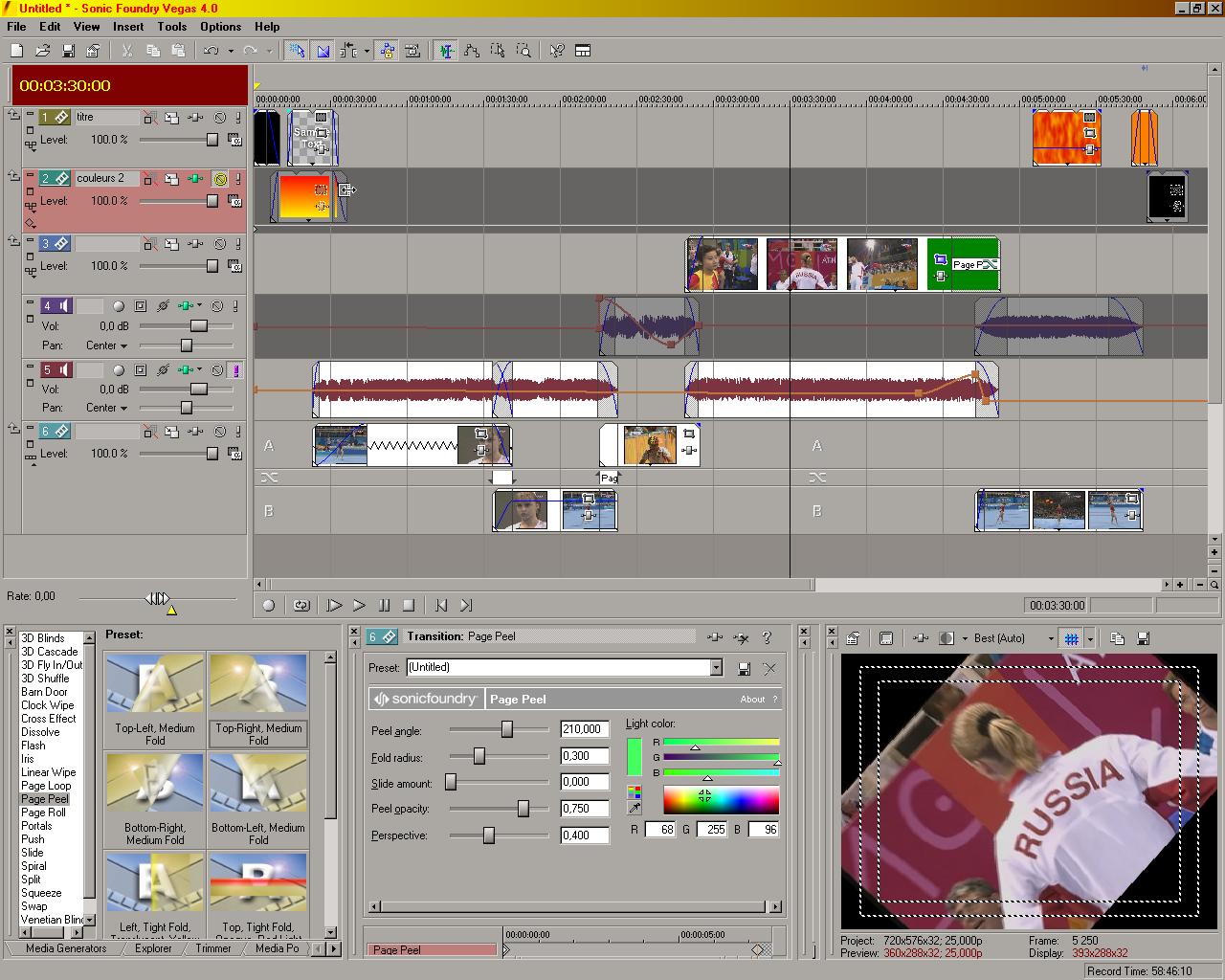The height and width of the screenshot is (980, 1225).
Task: Choose Bottom-Right, Medium Fold preset thumbnail
Action: coord(155,783)
